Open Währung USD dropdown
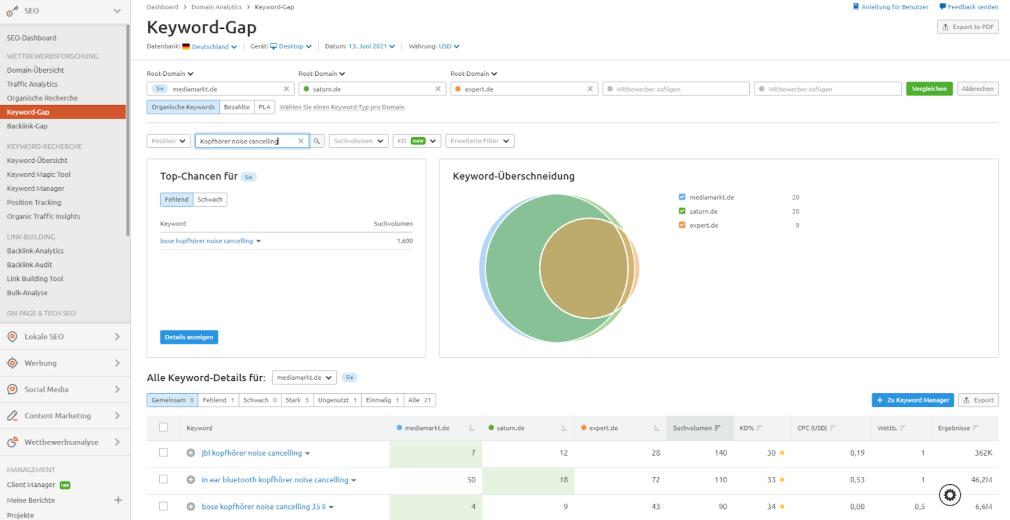This screenshot has height=520, width=1010. (449, 46)
